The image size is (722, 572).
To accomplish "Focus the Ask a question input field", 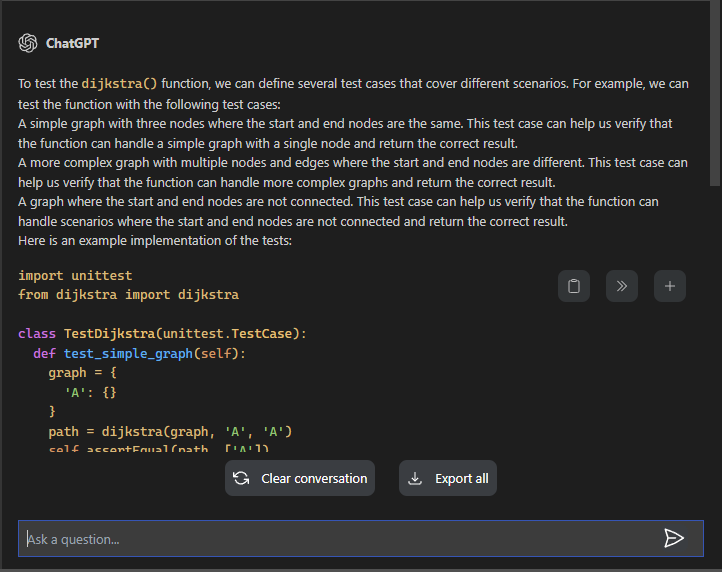I will 361,538.
